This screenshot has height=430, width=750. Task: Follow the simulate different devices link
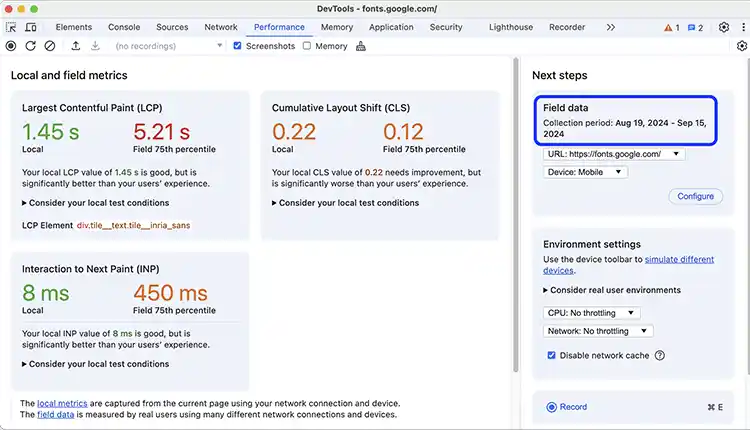[x=679, y=259]
